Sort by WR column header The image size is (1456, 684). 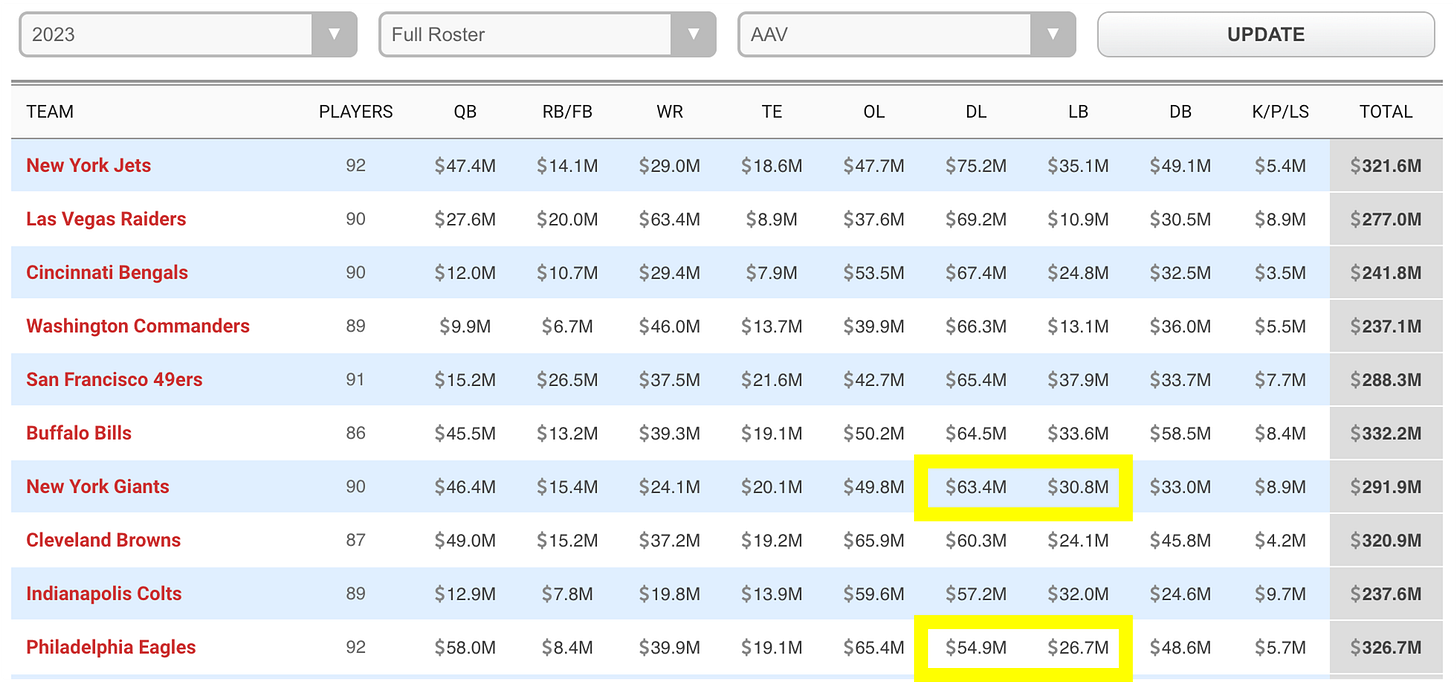click(x=670, y=112)
